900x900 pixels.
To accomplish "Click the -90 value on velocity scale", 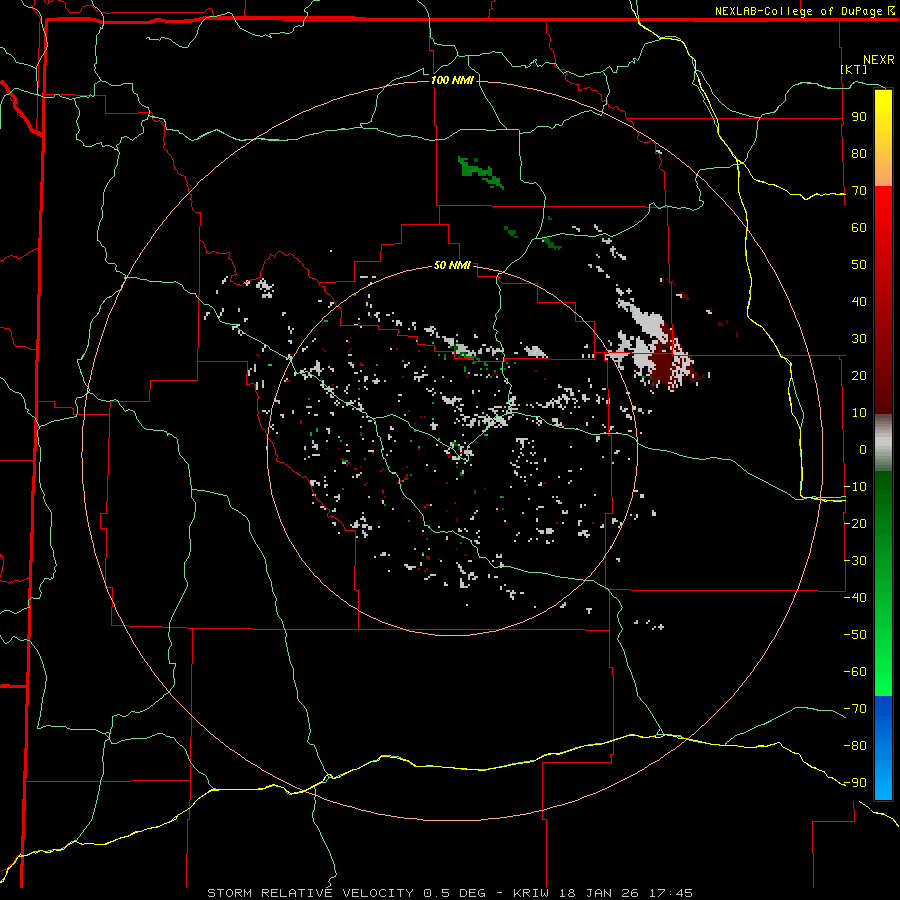I will pos(855,783).
